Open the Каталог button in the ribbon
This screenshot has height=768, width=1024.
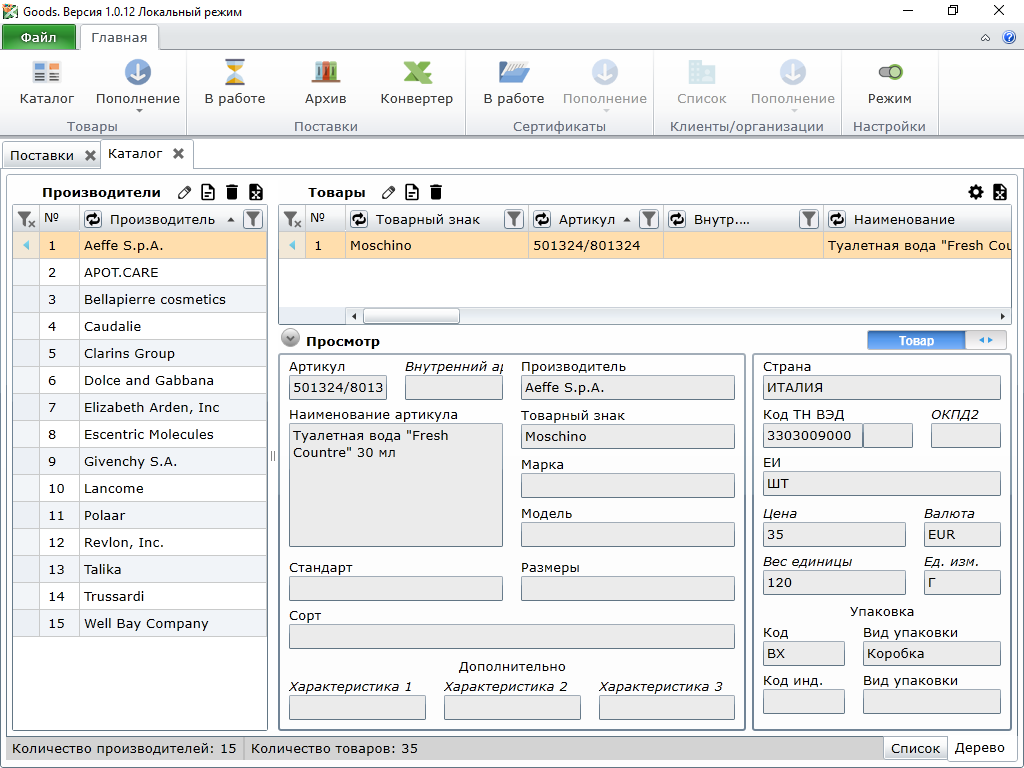tap(46, 82)
